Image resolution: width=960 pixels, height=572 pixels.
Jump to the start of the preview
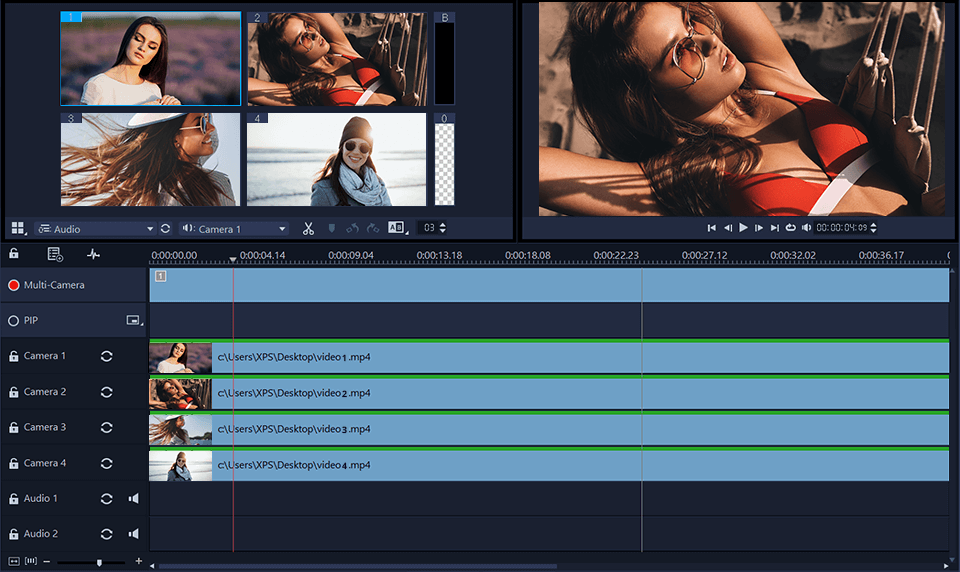tap(711, 228)
